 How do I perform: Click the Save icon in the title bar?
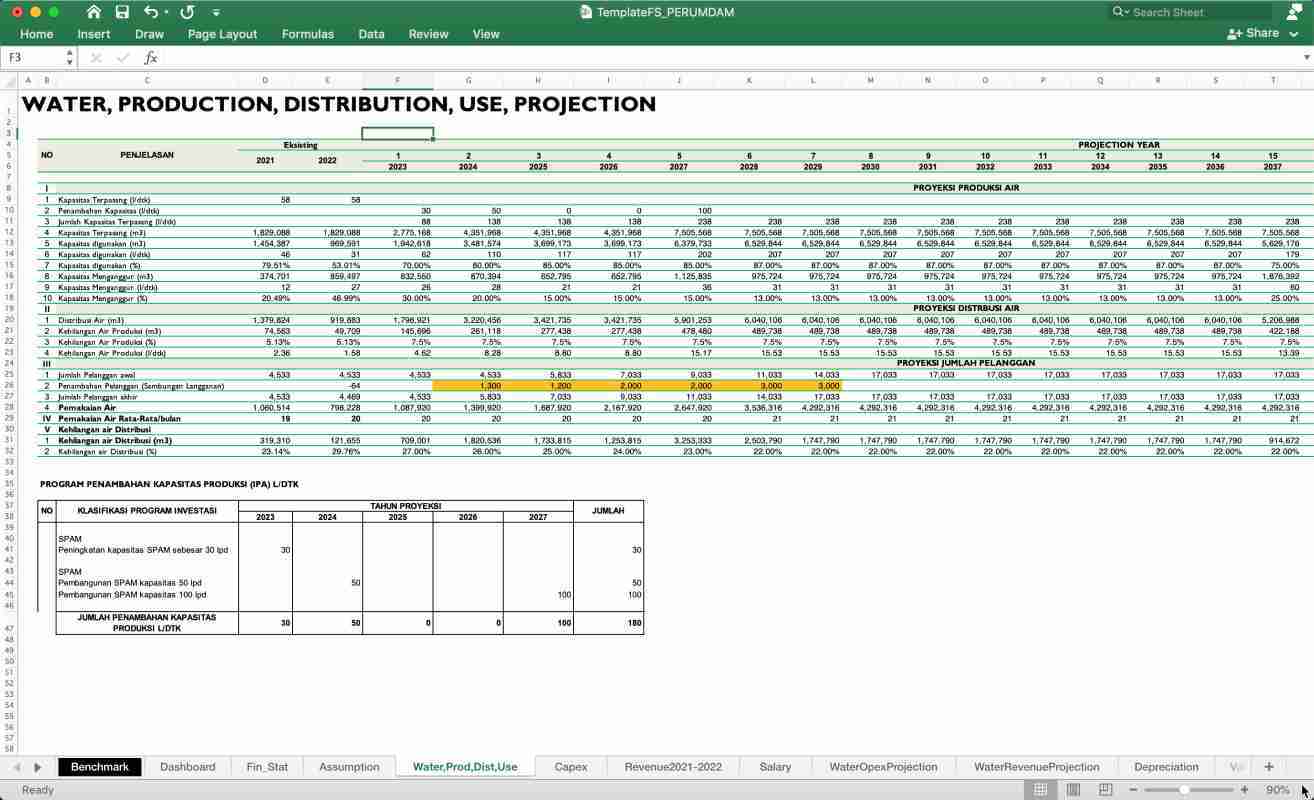click(x=122, y=13)
